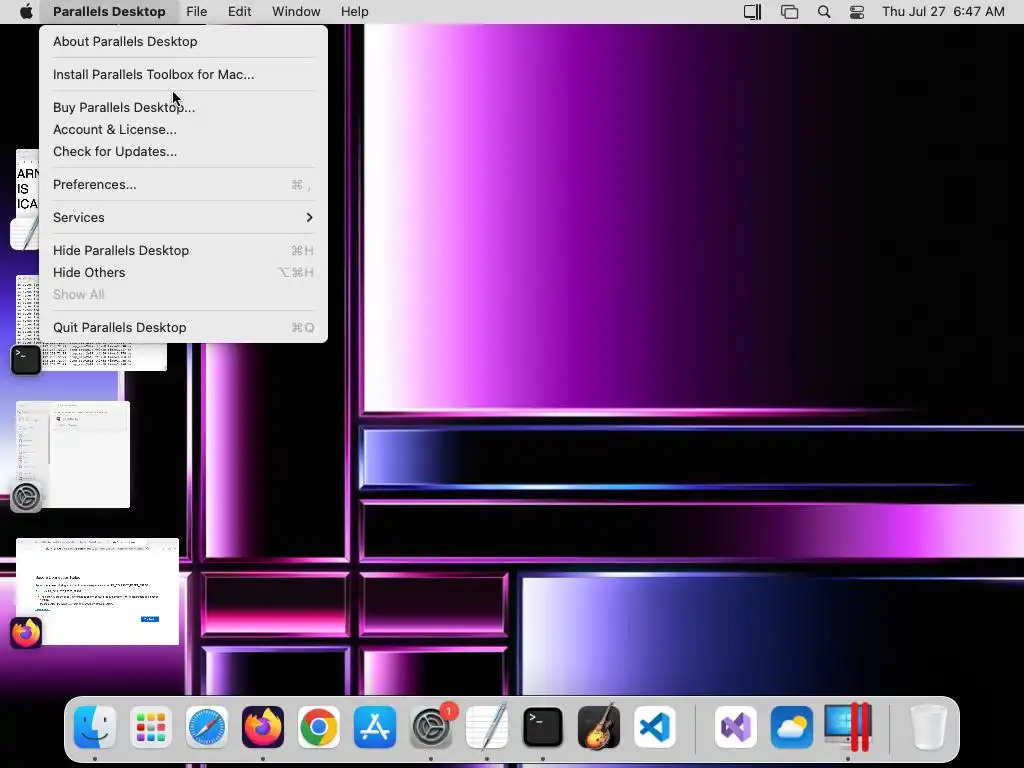Open Finder from the Dock
Screen dimensions: 1024x768
click(x=95, y=727)
